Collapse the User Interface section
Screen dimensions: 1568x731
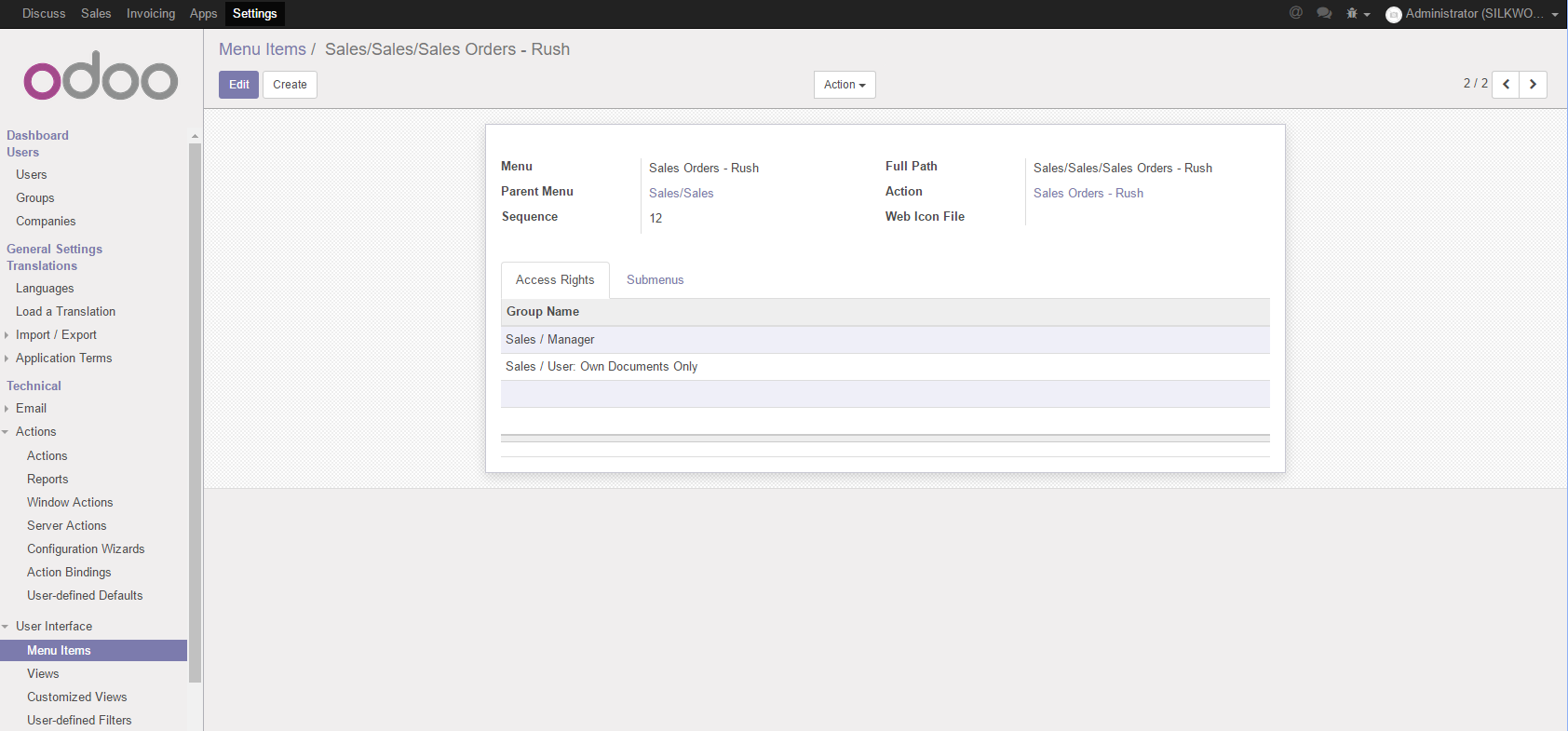[x=54, y=627]
